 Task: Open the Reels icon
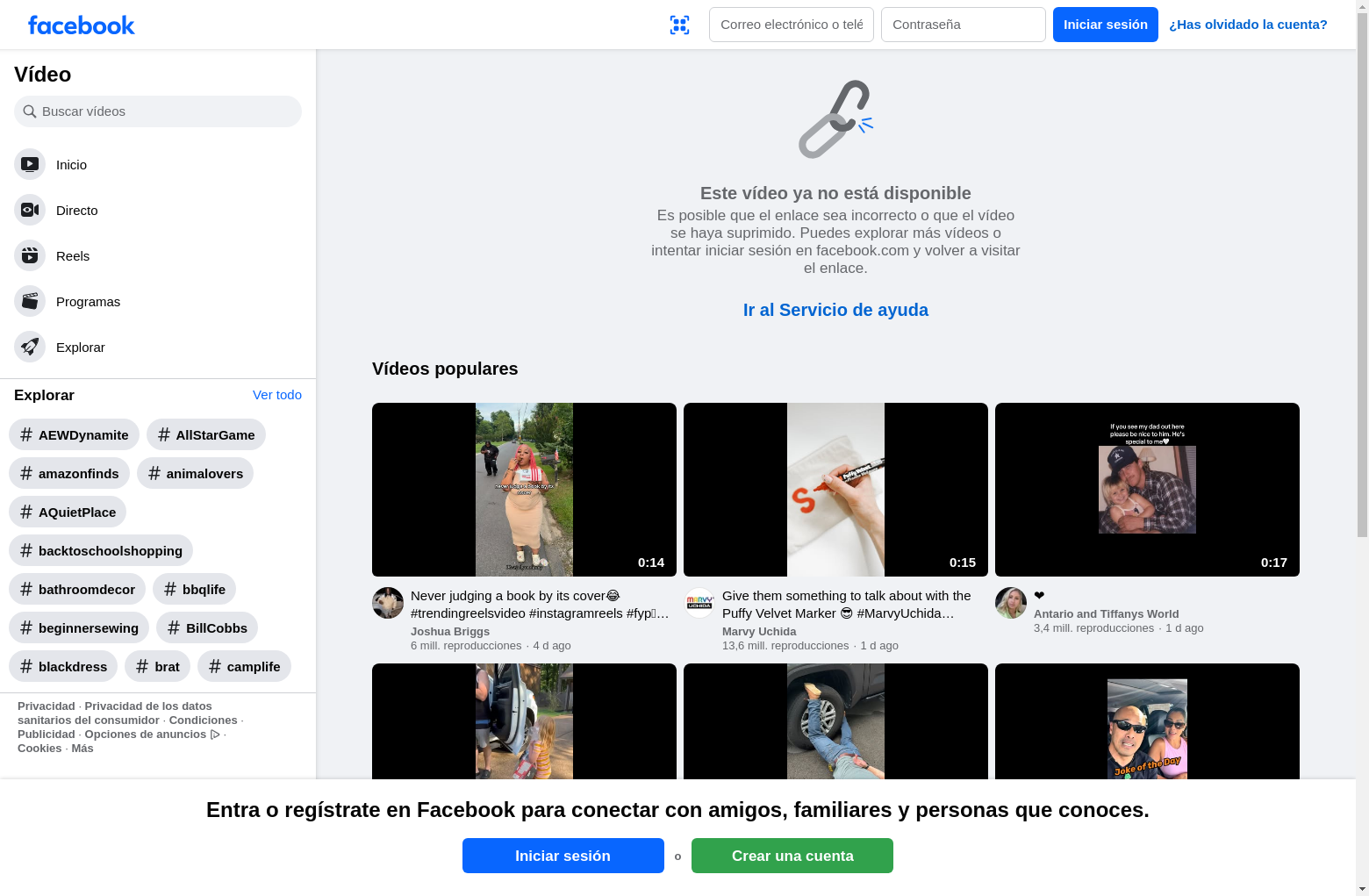pyautogui.click(x=30, y=255)
